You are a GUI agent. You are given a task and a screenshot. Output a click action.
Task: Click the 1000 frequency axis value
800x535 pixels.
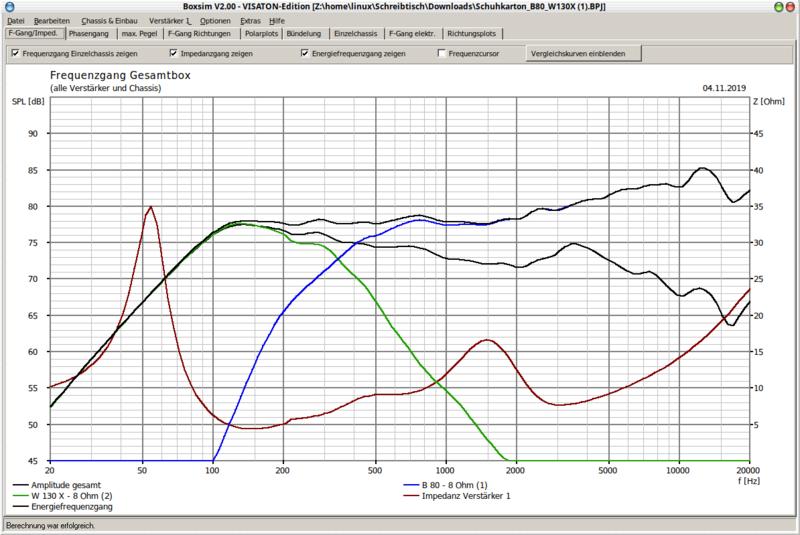pos(445,470)
